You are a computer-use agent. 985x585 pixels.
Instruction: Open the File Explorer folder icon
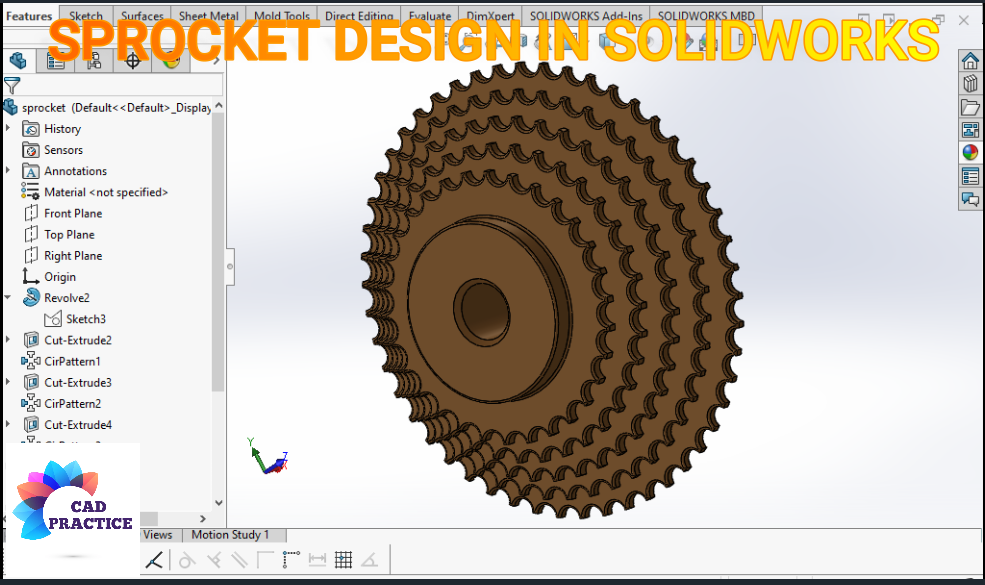pos(970,107)
